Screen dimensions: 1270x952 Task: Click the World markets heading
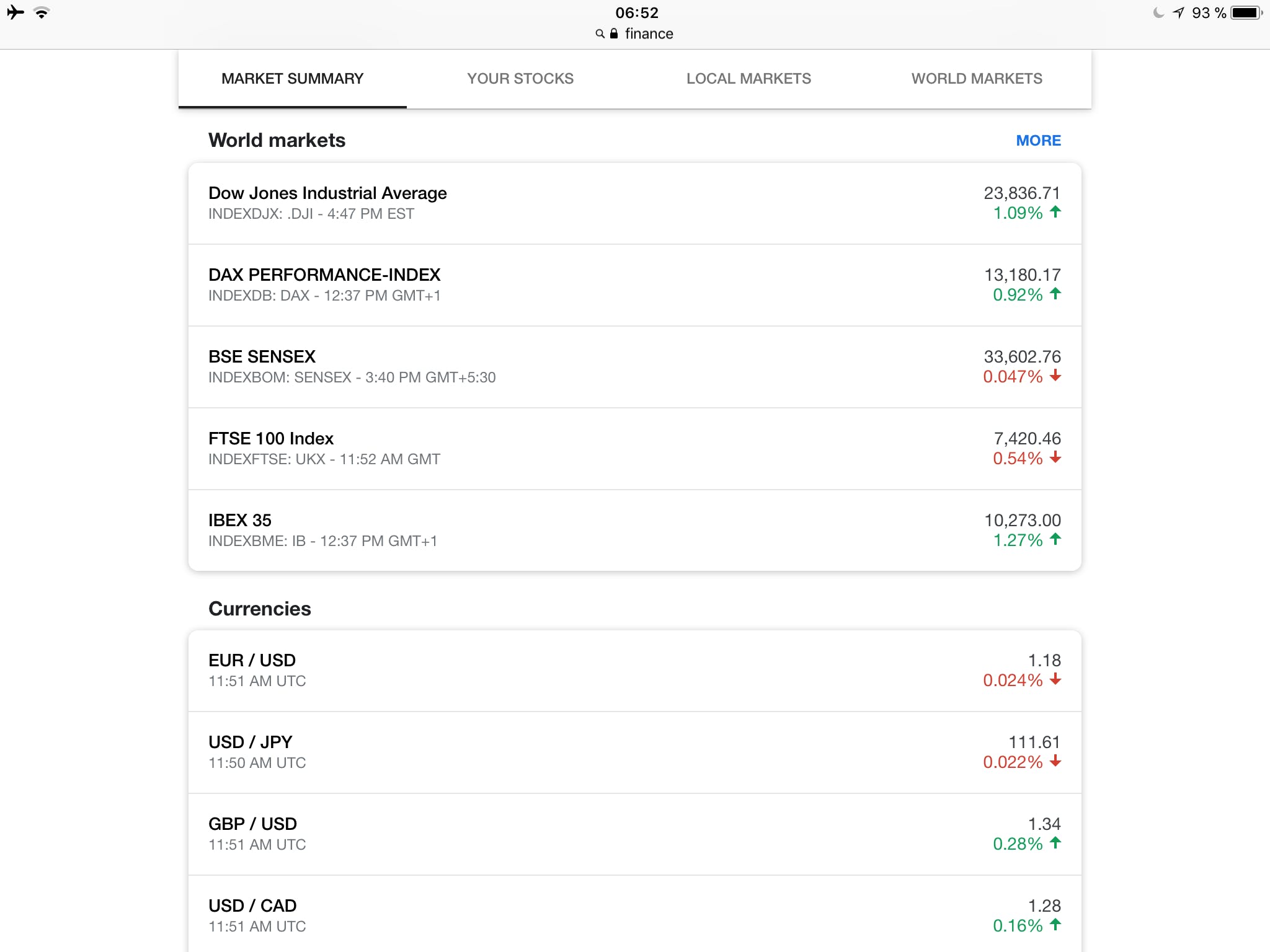pos(277,140)
